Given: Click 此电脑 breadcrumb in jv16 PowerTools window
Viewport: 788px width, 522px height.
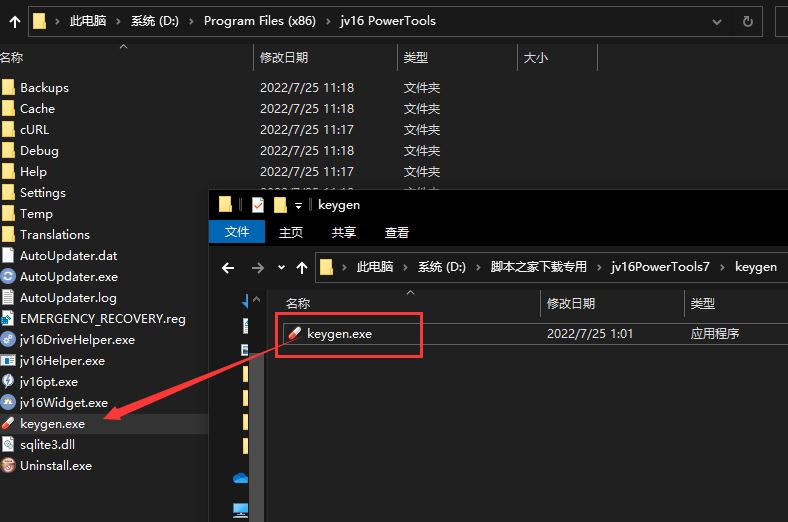Looking at the screenshot, I should click(x=88, y=21).
